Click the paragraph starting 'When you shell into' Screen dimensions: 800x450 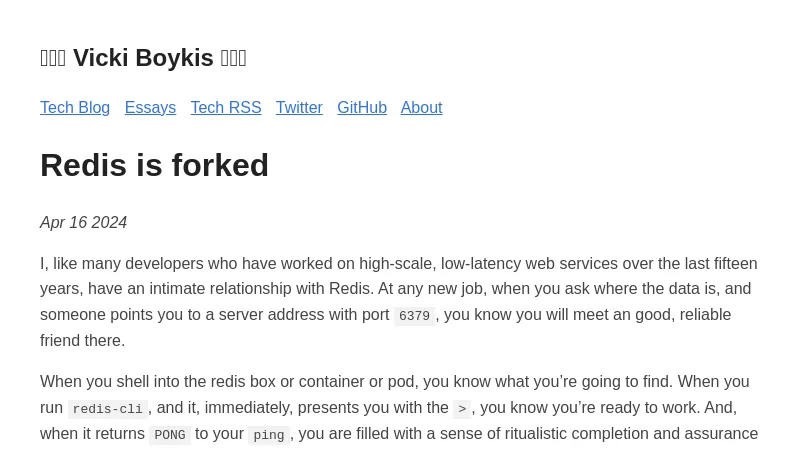pos(394,382)
